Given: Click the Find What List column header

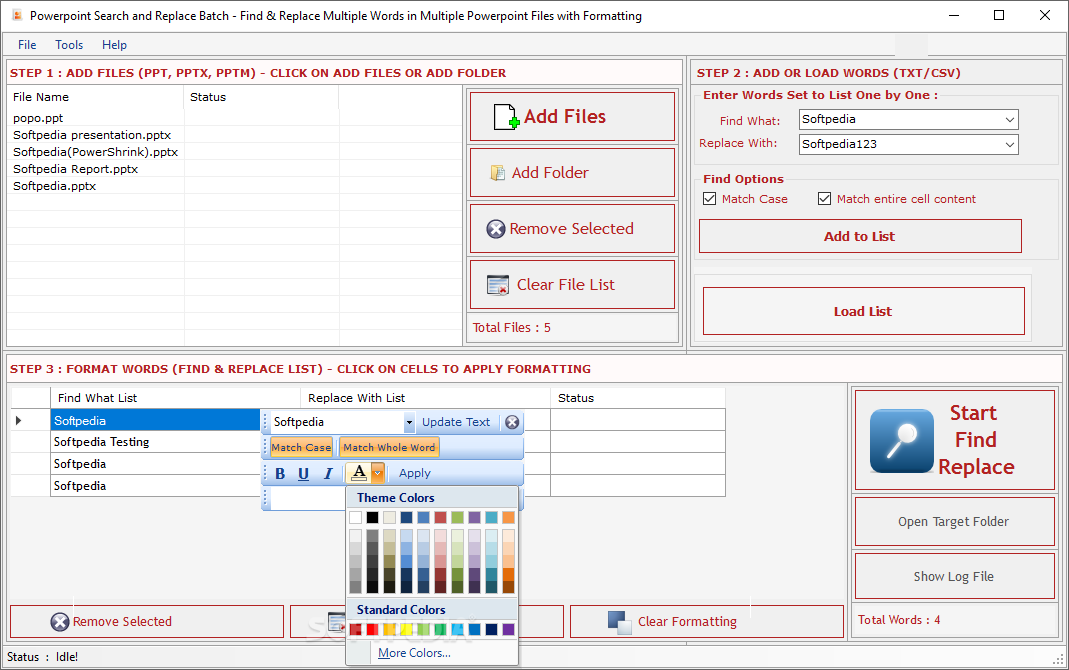Looking at the screenshot, I should point(175,398).
